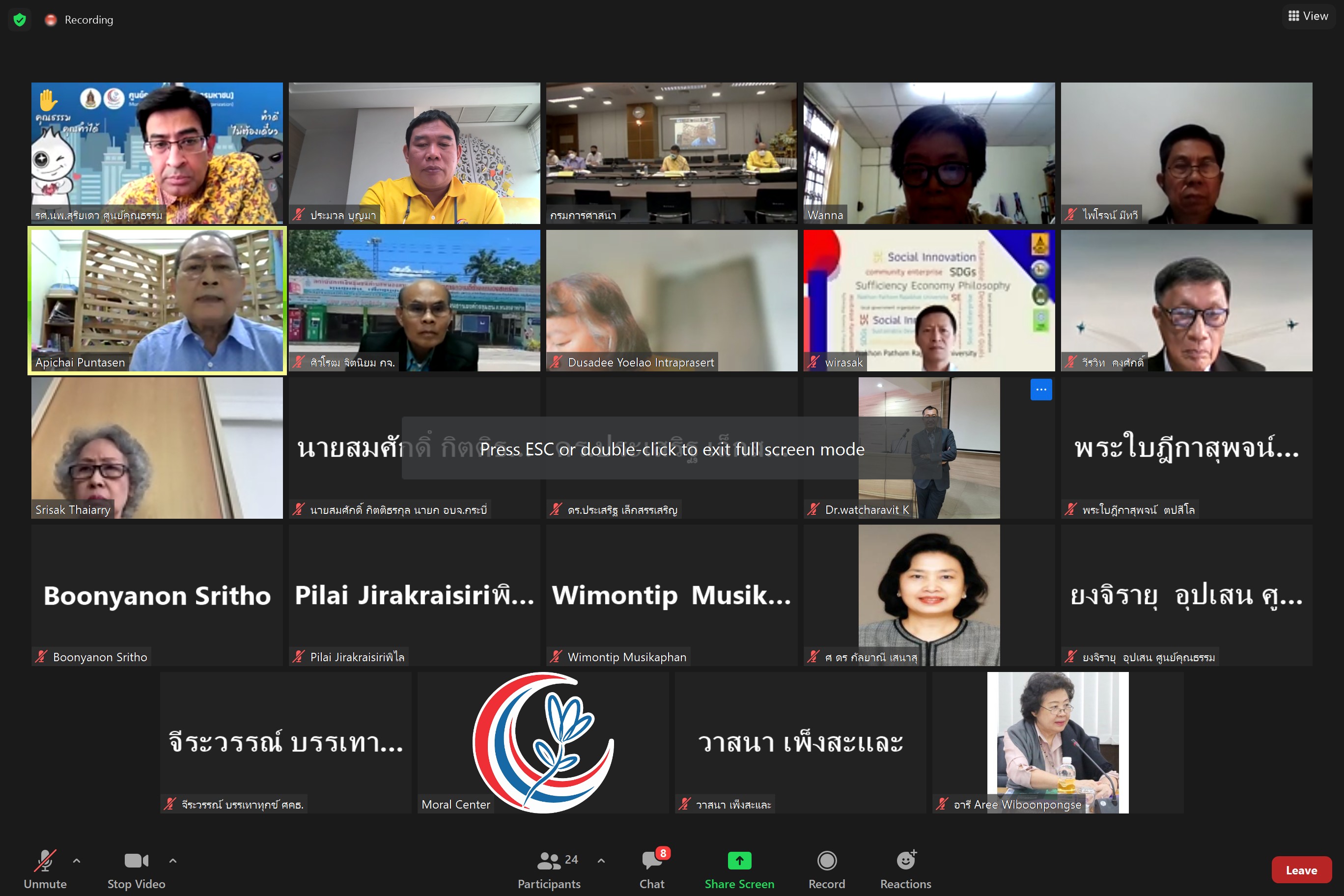Click name label 'Wimontip Musikaphan'

(x=627, y=657)
